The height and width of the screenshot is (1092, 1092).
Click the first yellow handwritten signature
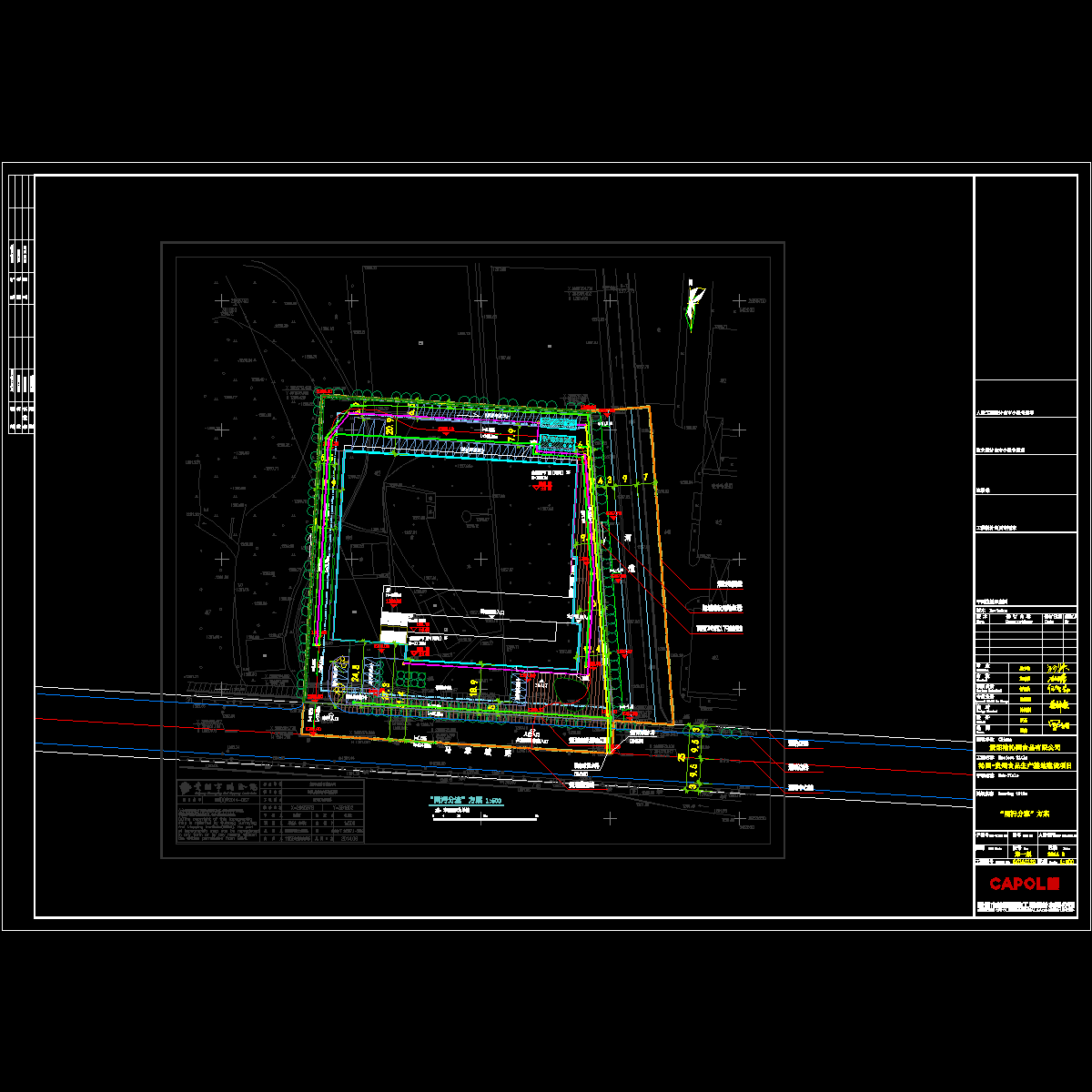tap(1057, 669)
